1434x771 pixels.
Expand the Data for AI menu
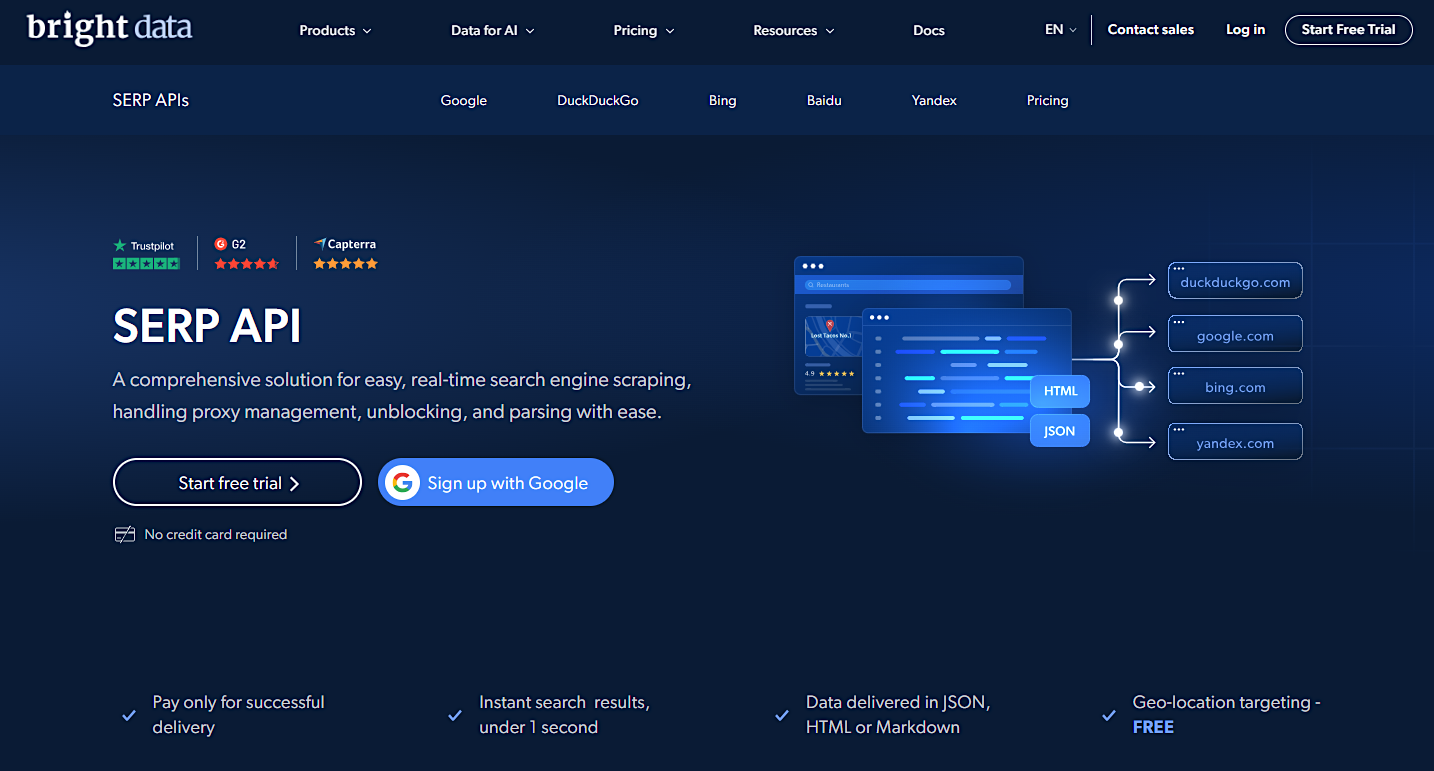(x=493, y=30)
